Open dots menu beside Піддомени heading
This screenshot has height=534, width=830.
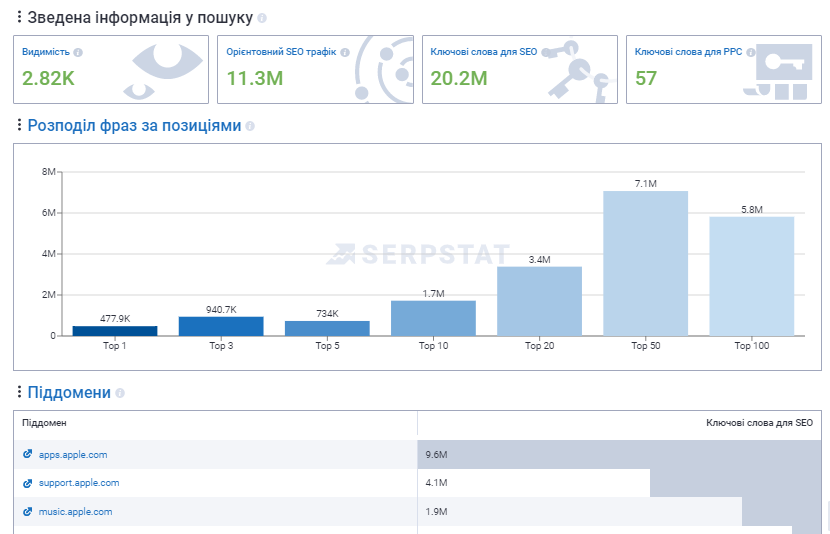click(20, 393)
